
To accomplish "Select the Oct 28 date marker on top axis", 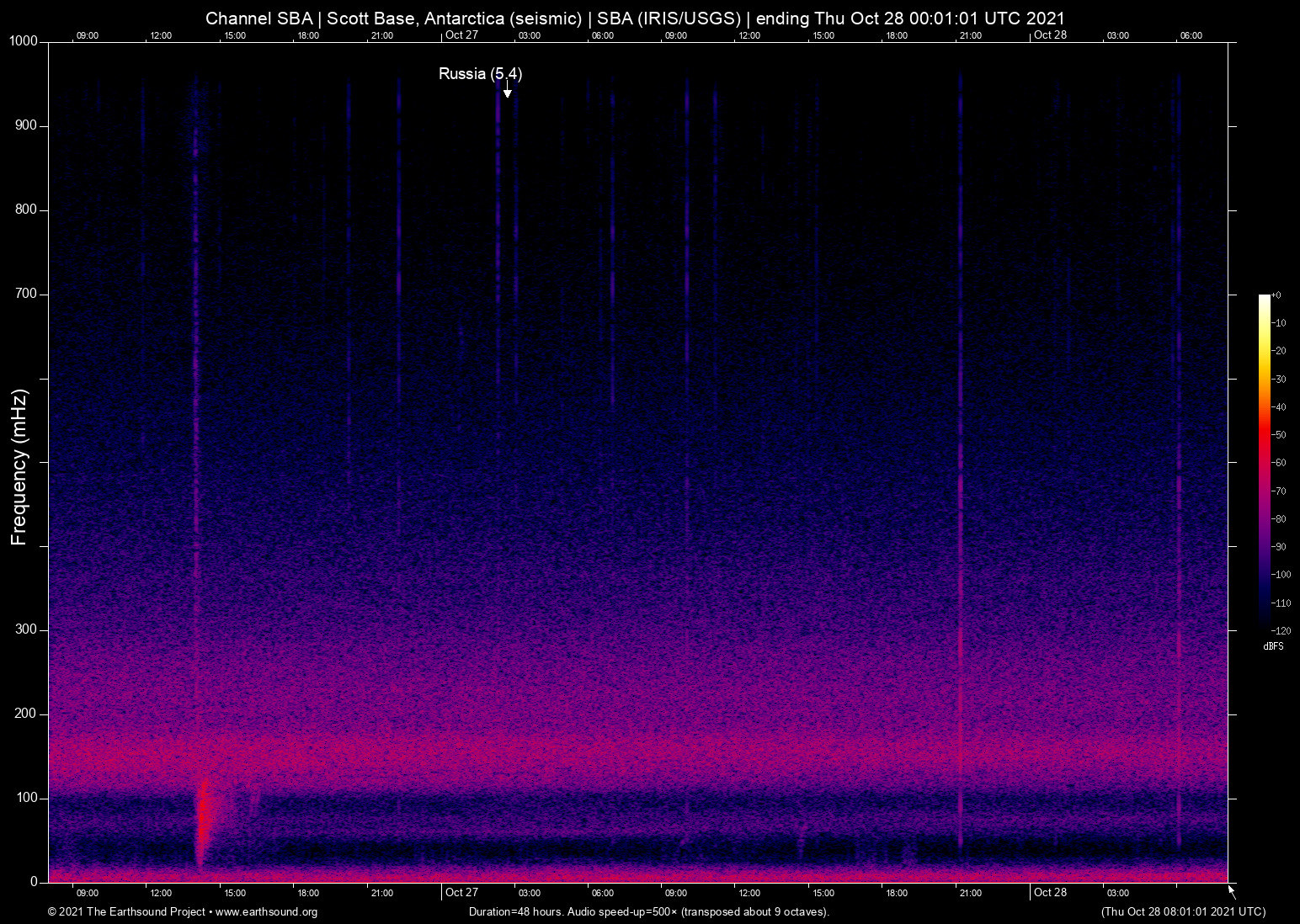I will 1050,35.
